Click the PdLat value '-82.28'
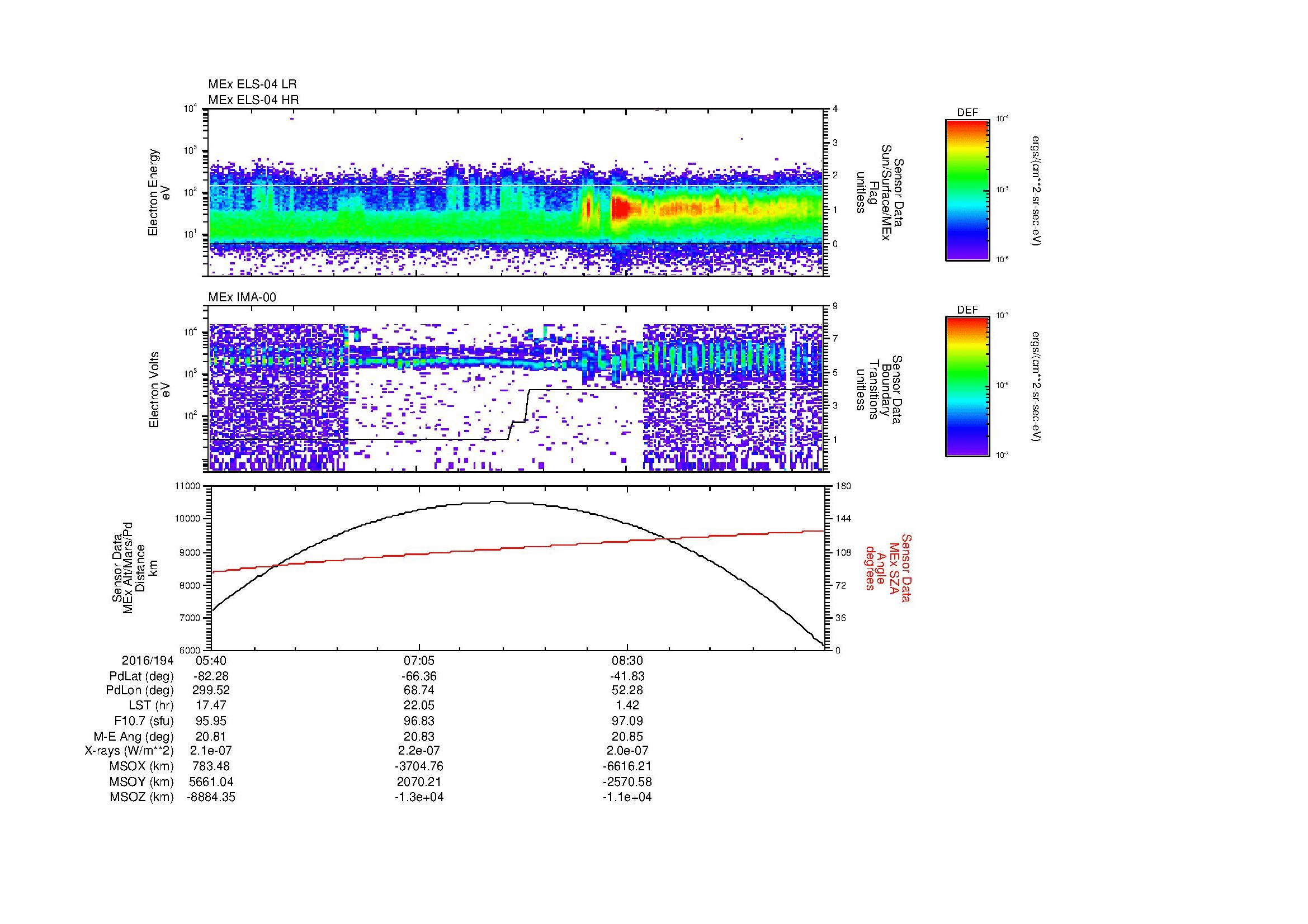The height and width of the screenshot is (924, 1308). [211, 676]
